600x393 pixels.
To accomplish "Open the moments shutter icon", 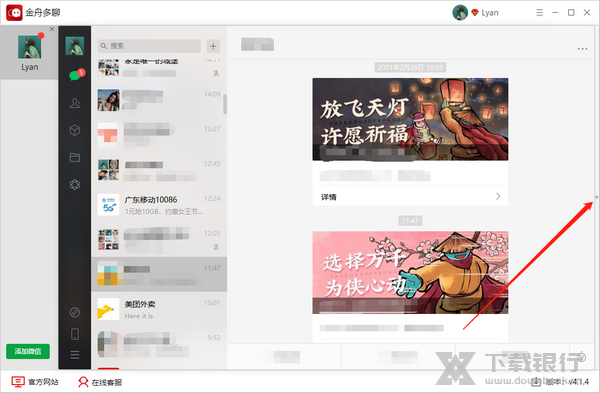I will tap(75, 184).
